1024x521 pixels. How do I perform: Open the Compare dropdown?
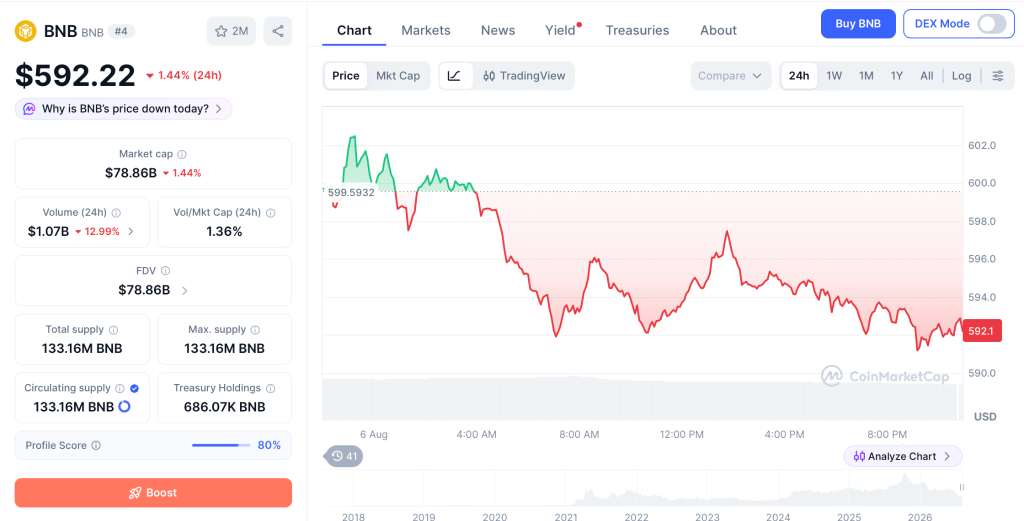[730, 76]
